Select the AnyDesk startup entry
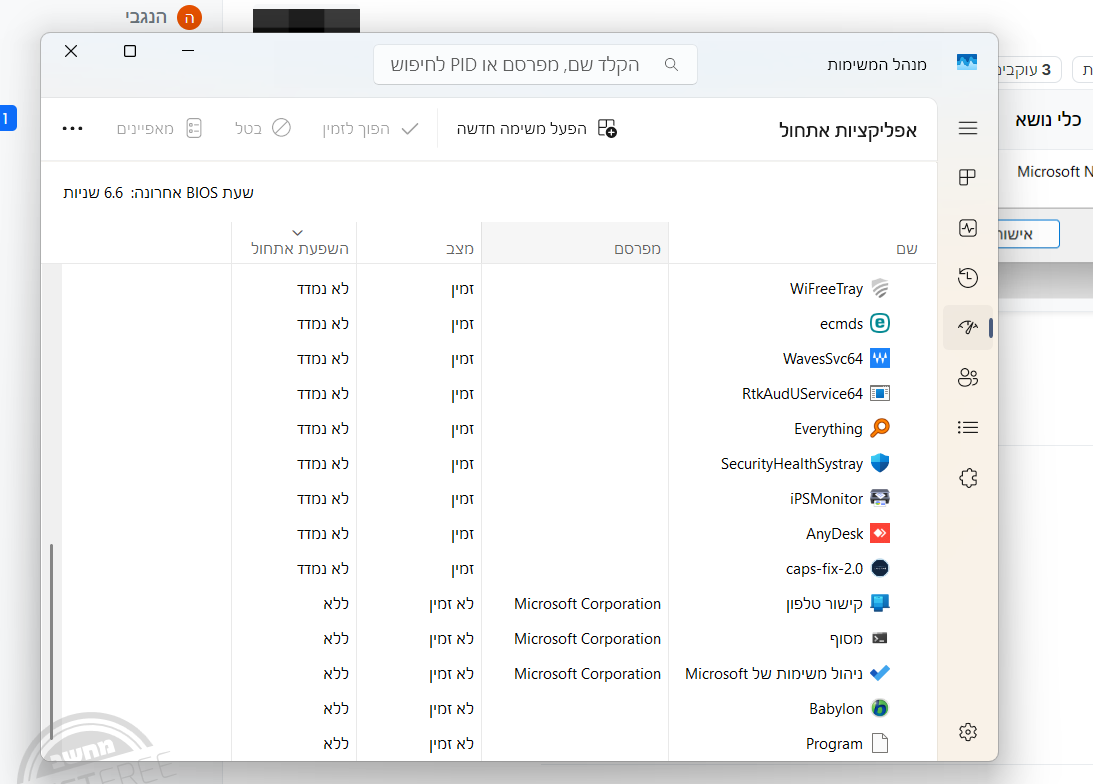This screenshot has width=1093, height=784. 834,534
